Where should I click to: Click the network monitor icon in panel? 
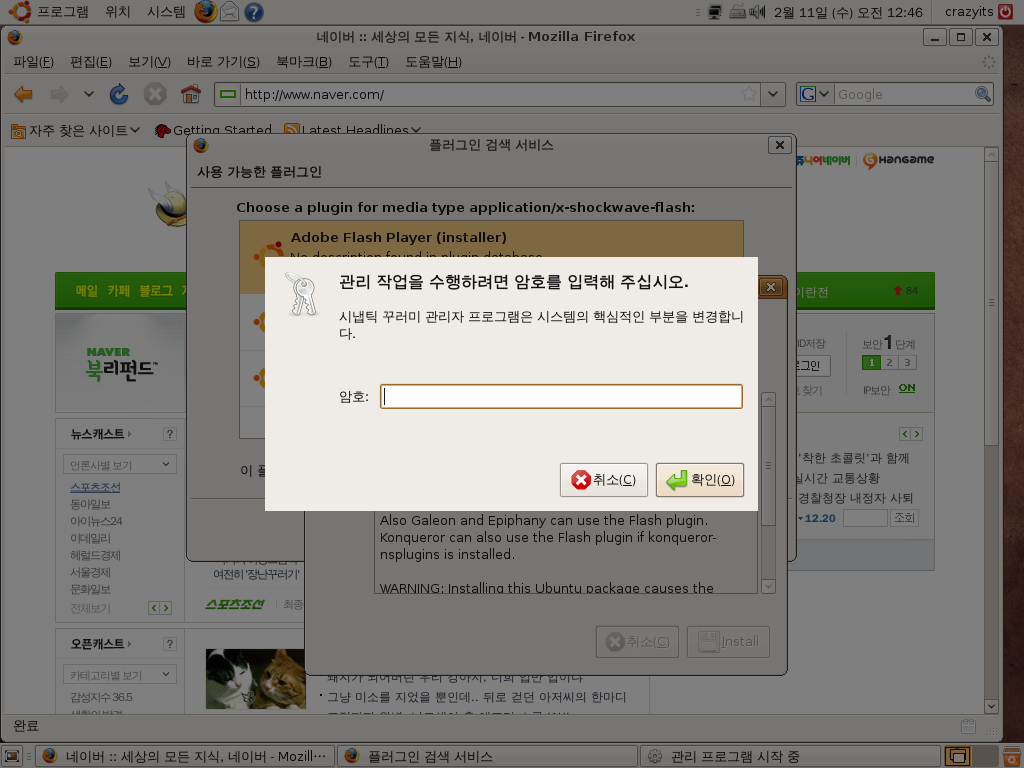[x=715, y=12]
